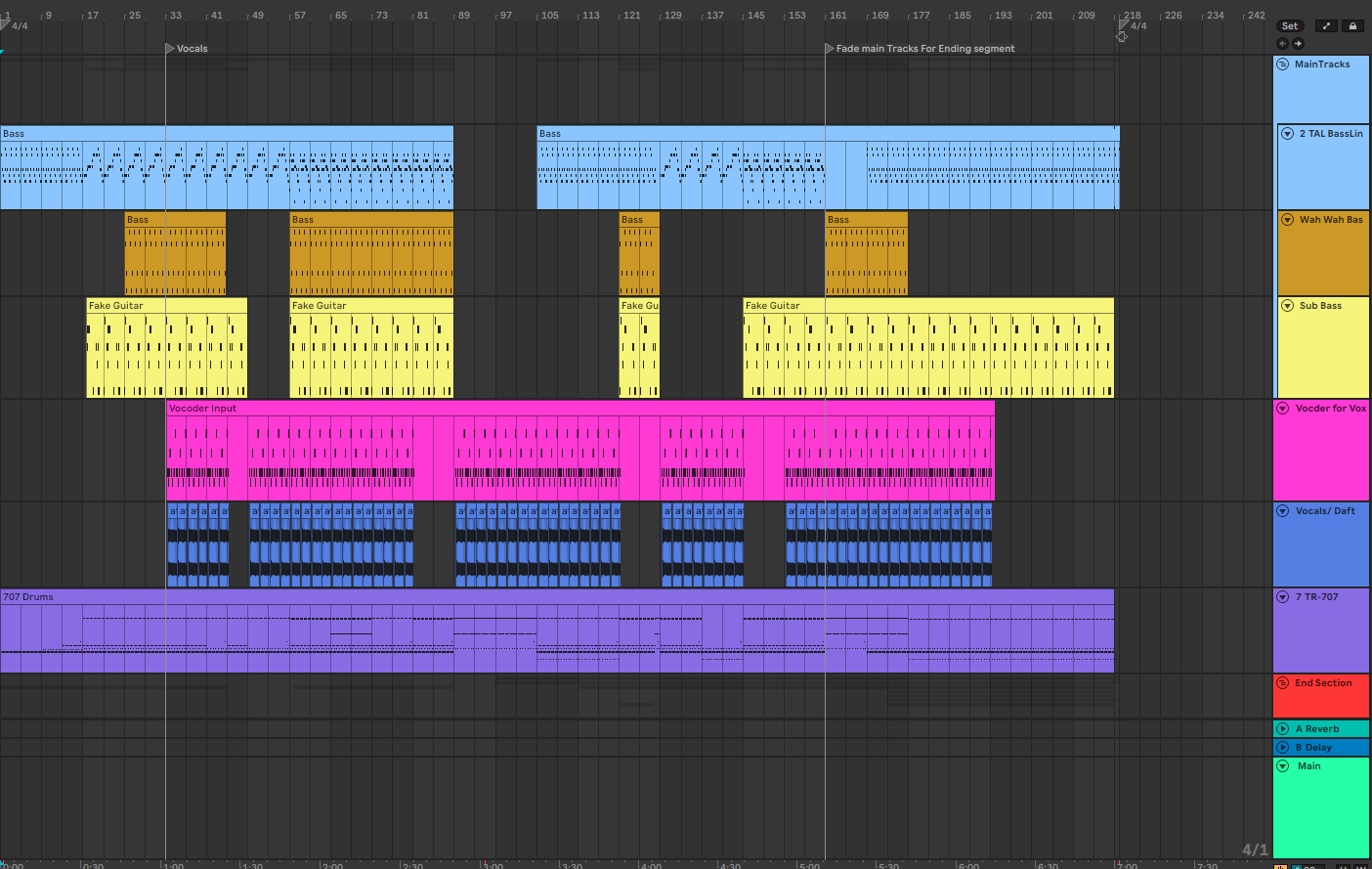Click the loop brace marker near bar 218
Image resolution: width=1372 pixels, height=869 pixels.
tap(1122, 36)
